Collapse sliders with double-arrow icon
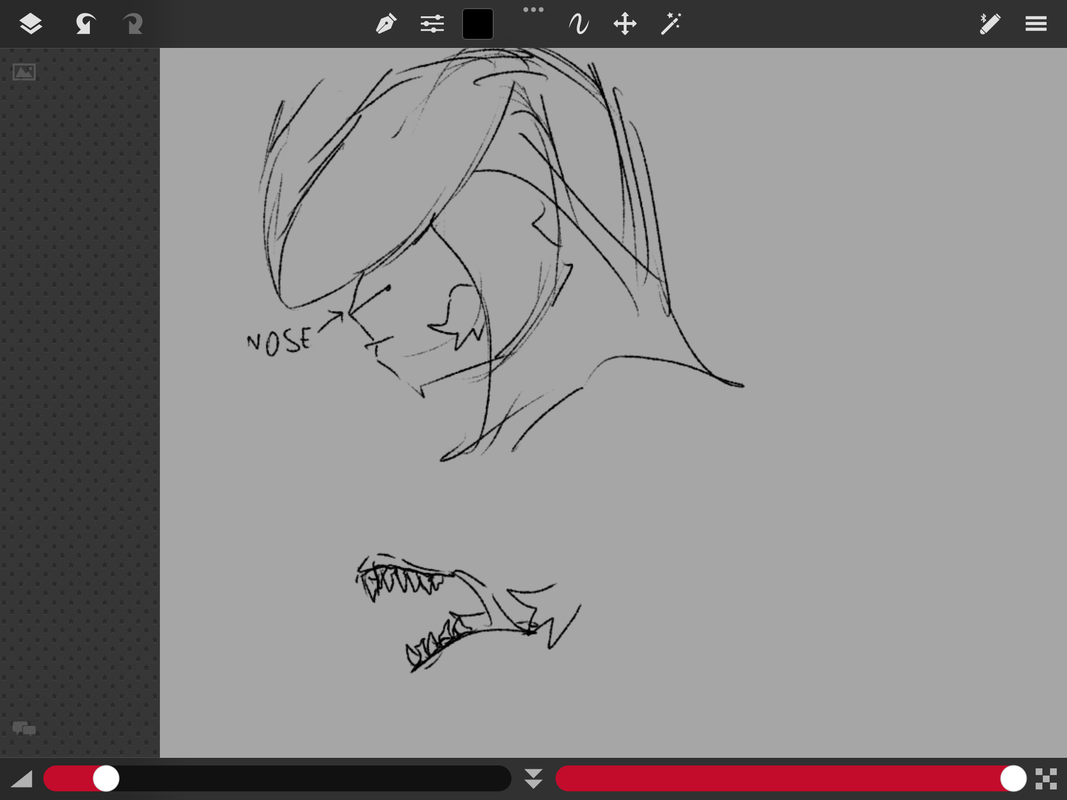 534,778
